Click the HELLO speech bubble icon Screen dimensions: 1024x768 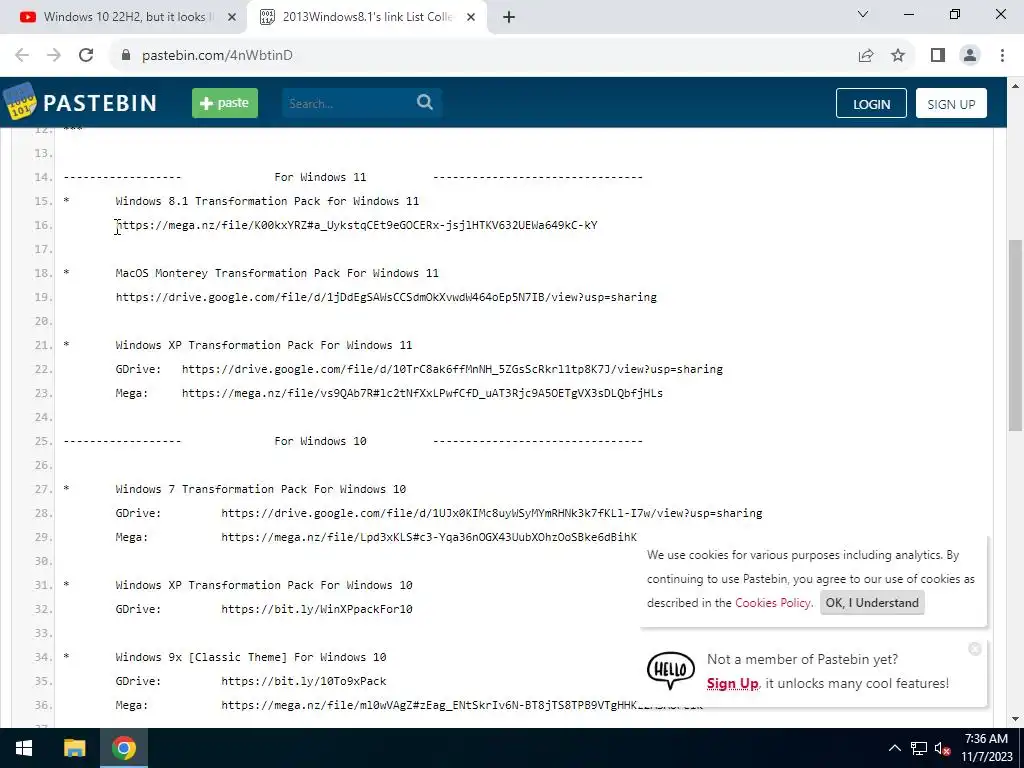pos(671,670)
